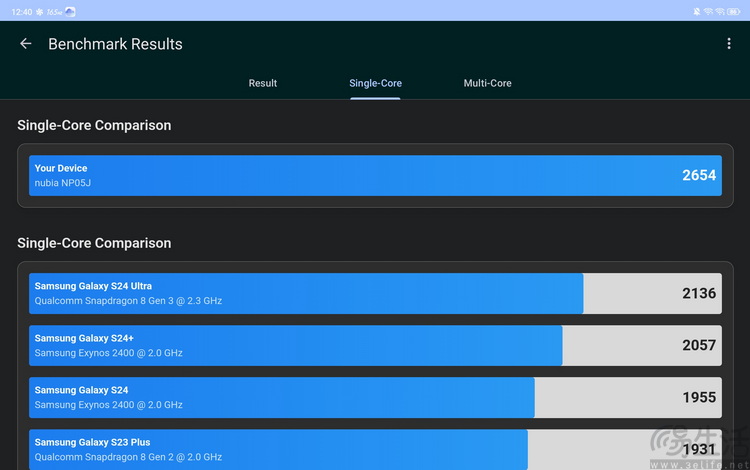The image size is (750, 470).
Task: Select the Samsung Galaxy S23 Plus result bar
Action: 375,449
